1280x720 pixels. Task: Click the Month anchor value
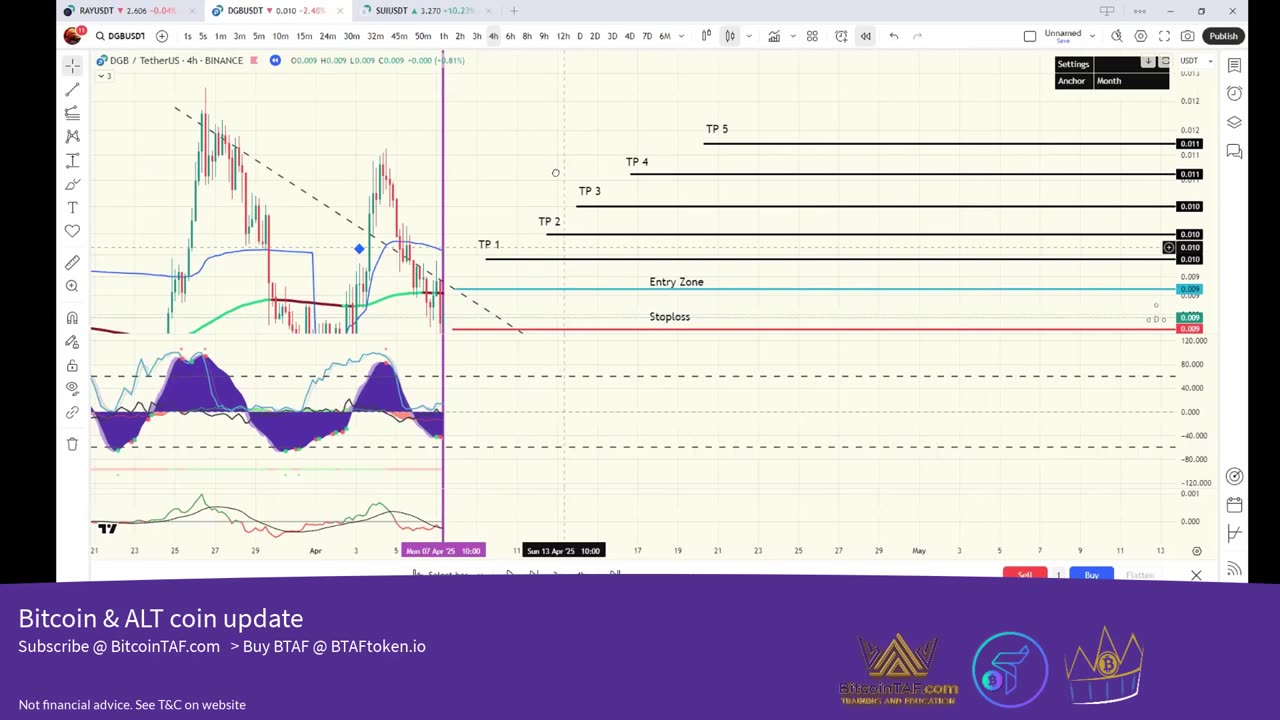pyautogui.click(x=1109, y=81)
